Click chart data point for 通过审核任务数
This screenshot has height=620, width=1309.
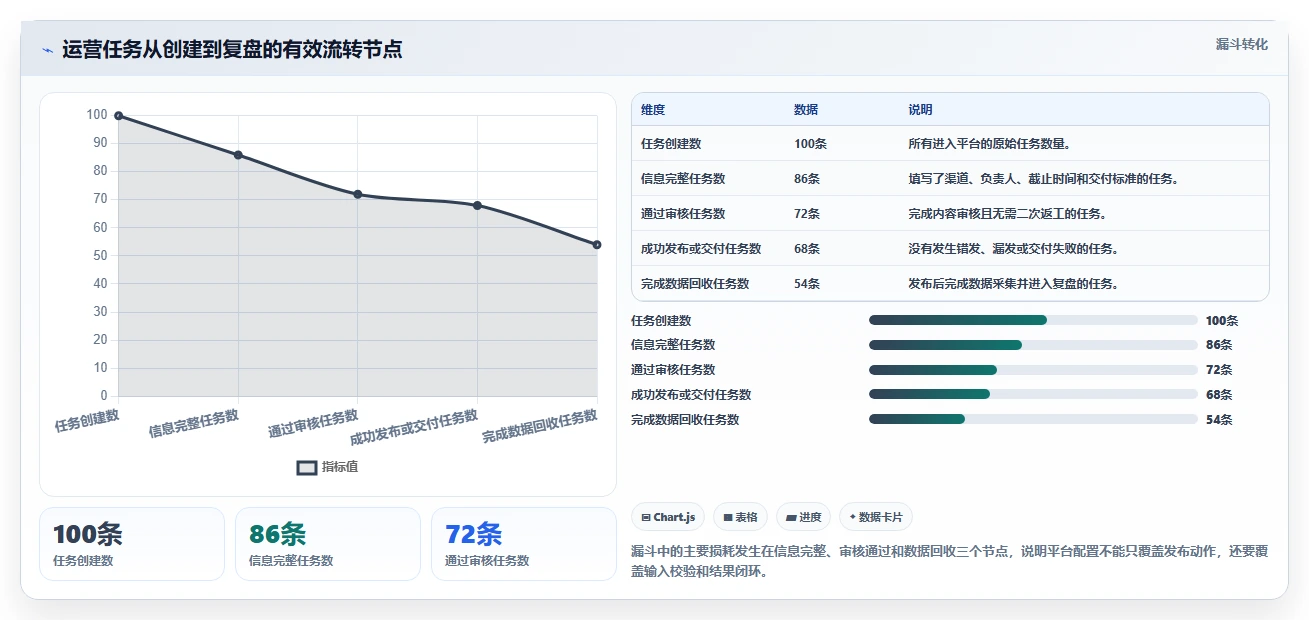click(x=358, y=194)
